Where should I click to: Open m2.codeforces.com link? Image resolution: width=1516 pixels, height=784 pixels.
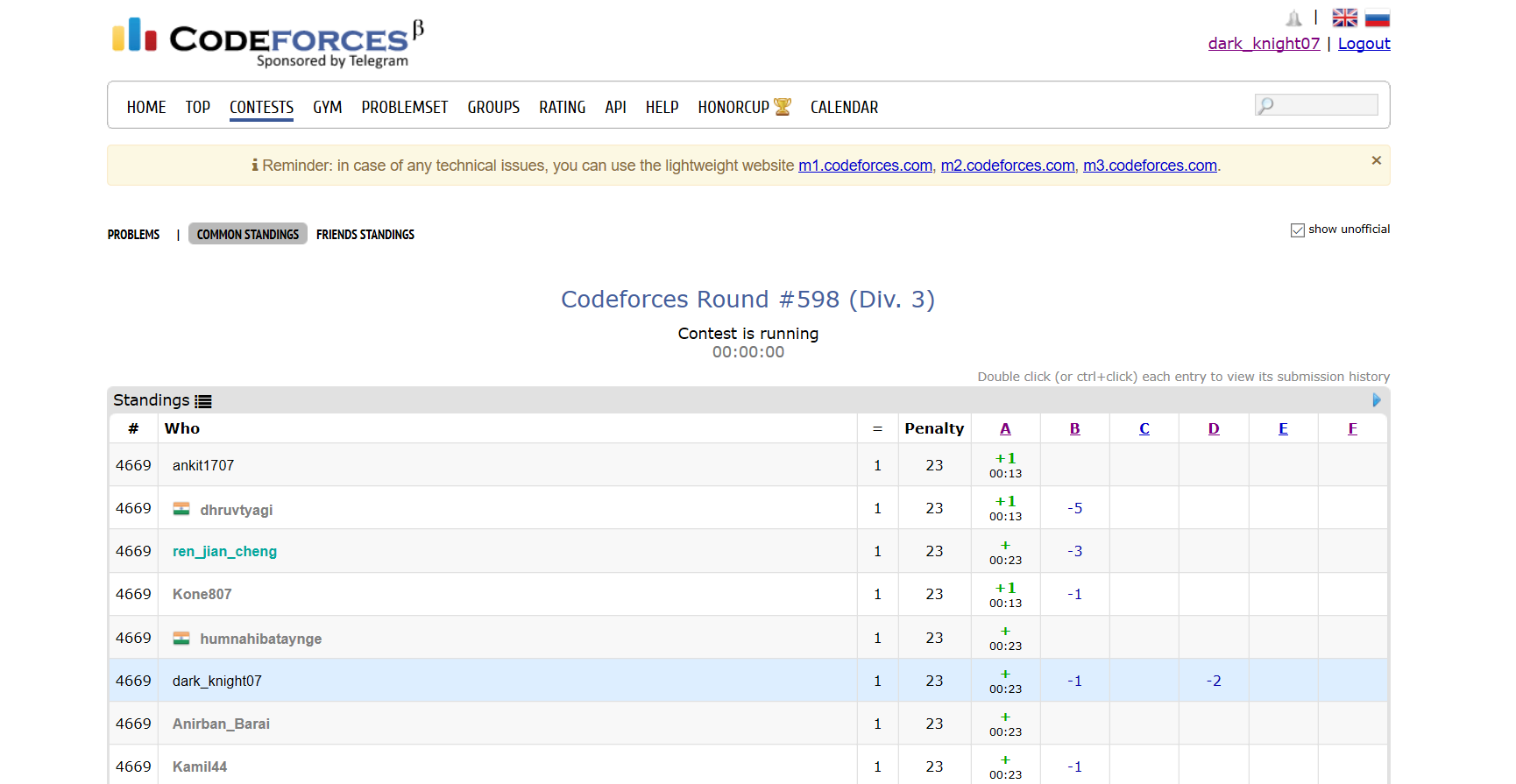[1008, 166]
